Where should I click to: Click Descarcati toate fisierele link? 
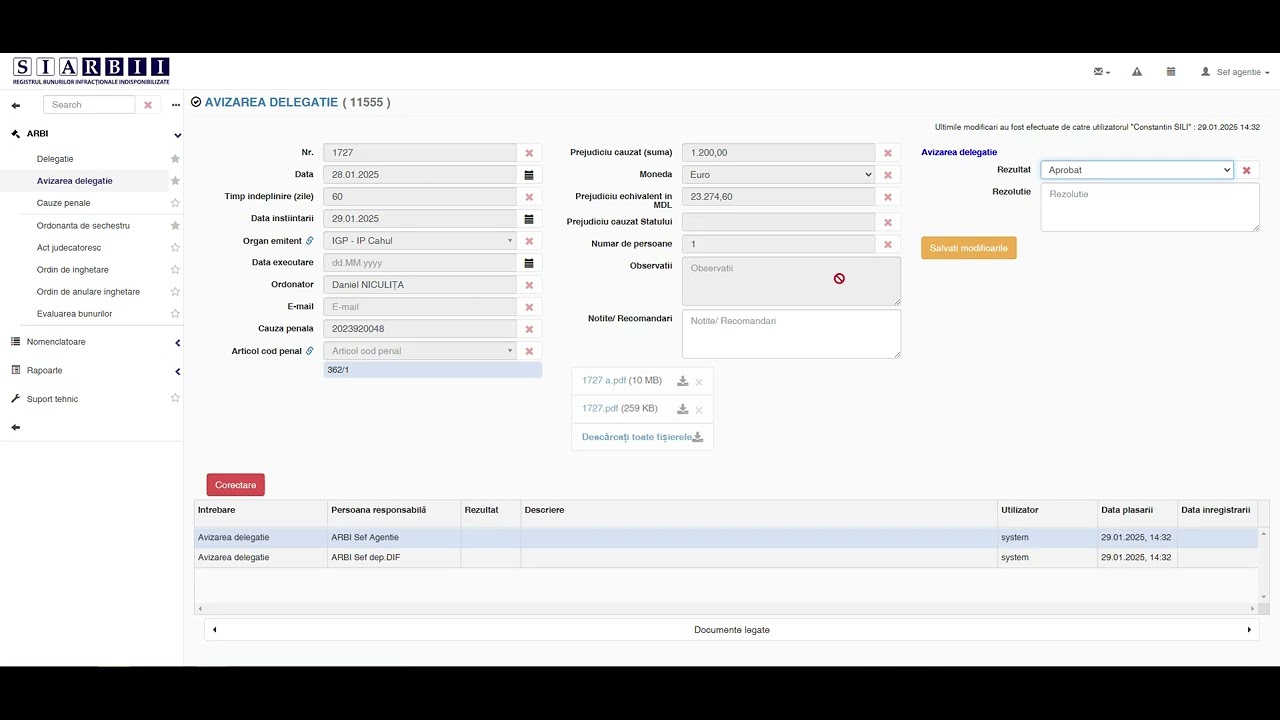pos(642,437)
